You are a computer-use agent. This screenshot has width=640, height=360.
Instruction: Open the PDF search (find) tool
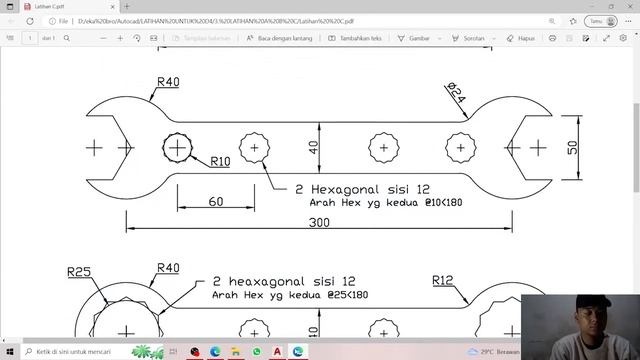(67, 38)
